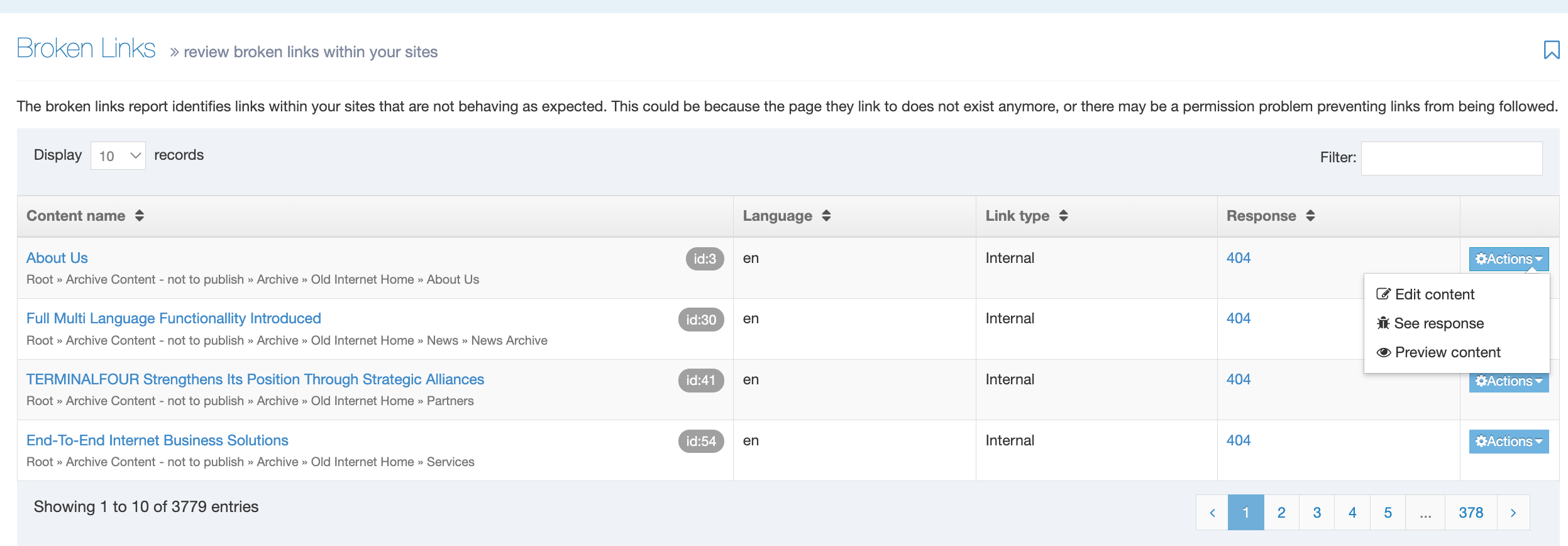This screenshot has height=546, width=1568.
Task: Open the Actions dropdown for About Us
Action: tap(1509, 259)
